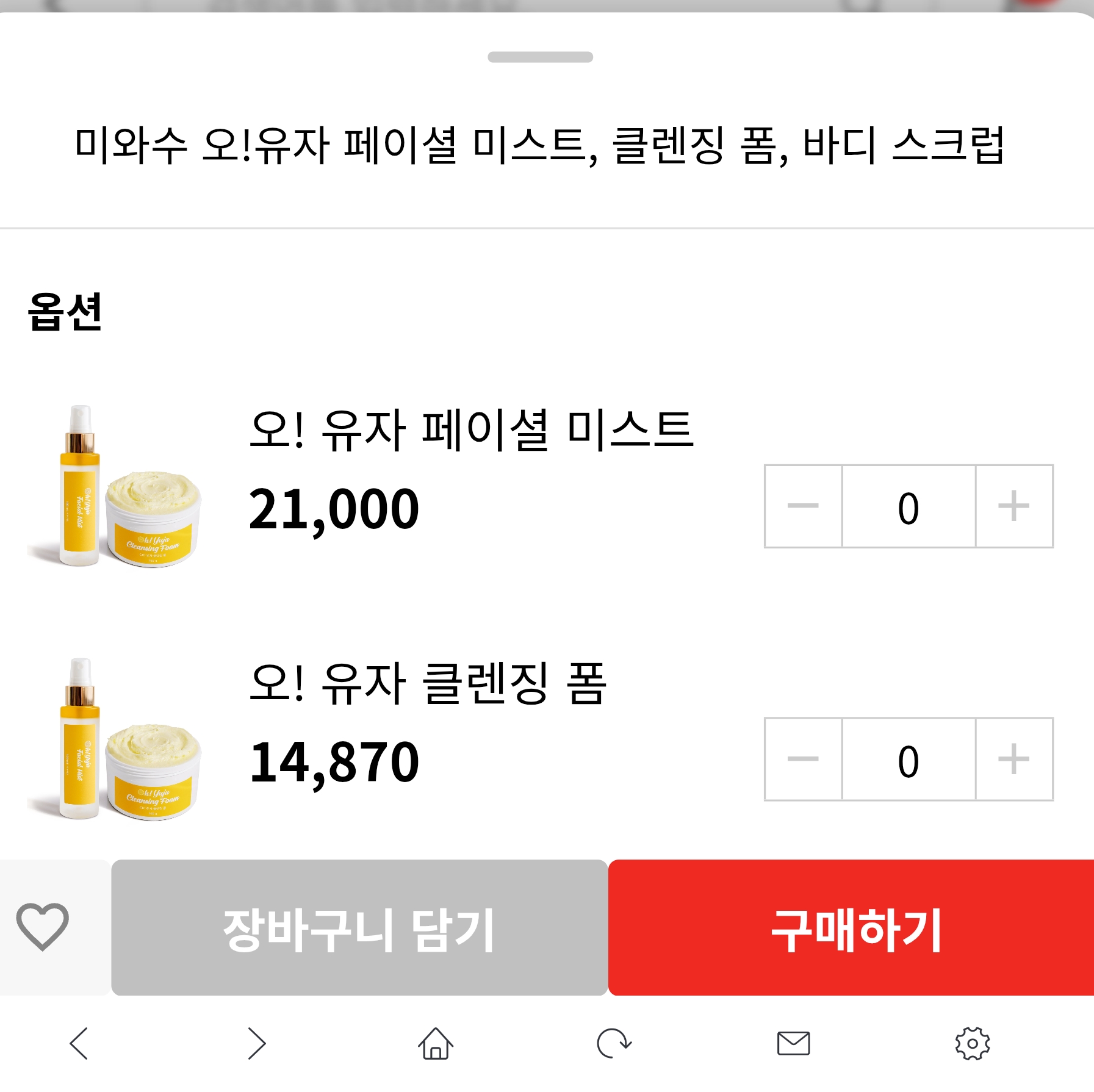Open the envelope mail icon
The width and height of the screenshot is (1094, 1092).
point(793,1043)
